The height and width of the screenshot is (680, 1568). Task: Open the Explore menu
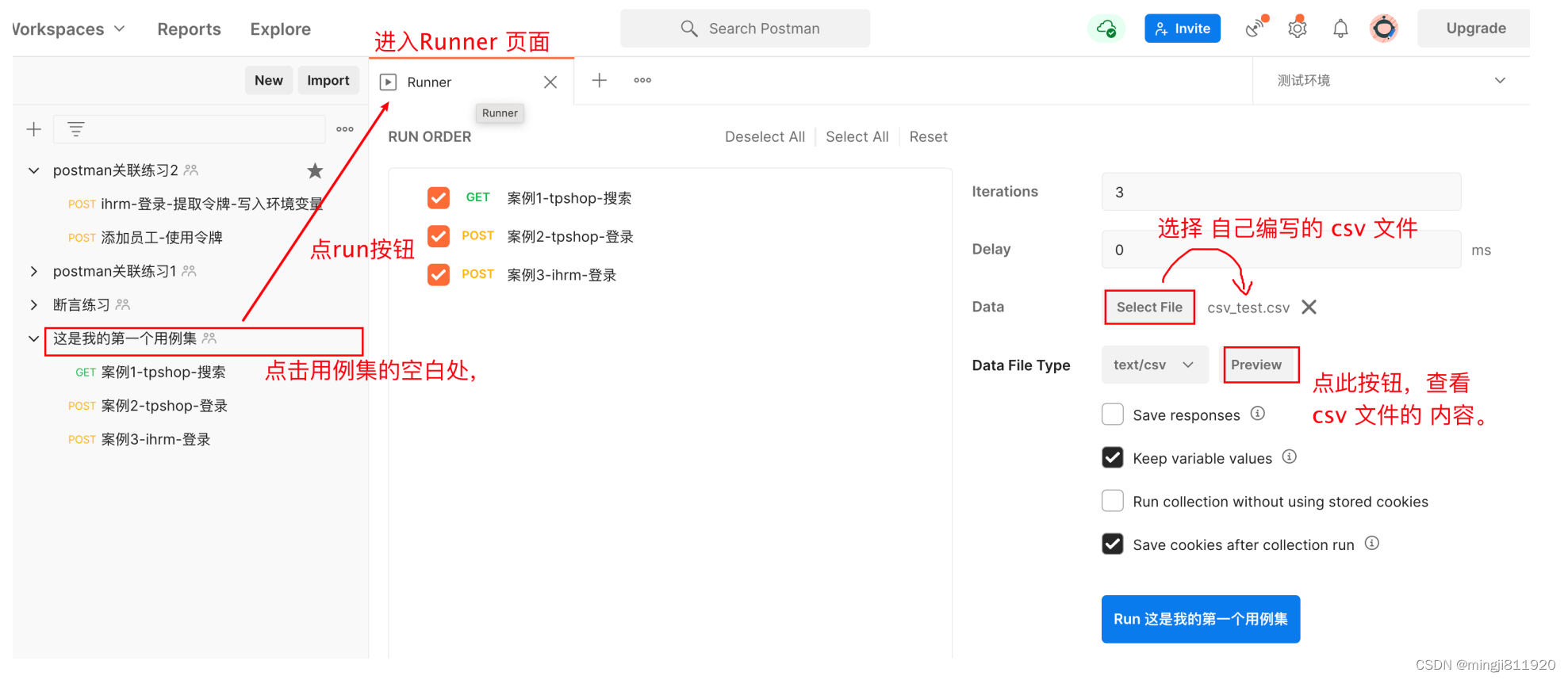(x=281, y=29)
